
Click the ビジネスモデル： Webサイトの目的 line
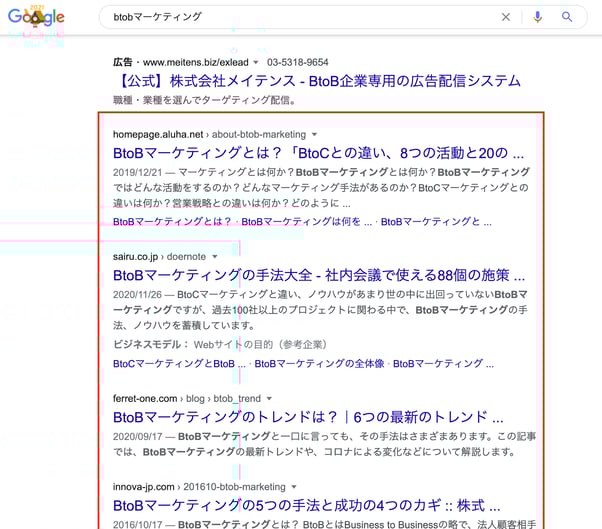pos(220,344)
